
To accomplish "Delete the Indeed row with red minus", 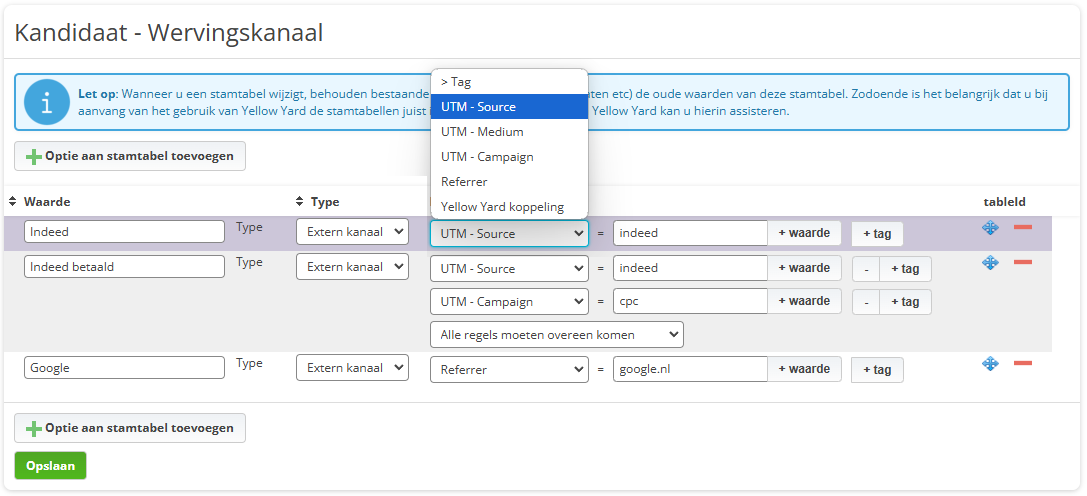I will (x=1023, y=227).
